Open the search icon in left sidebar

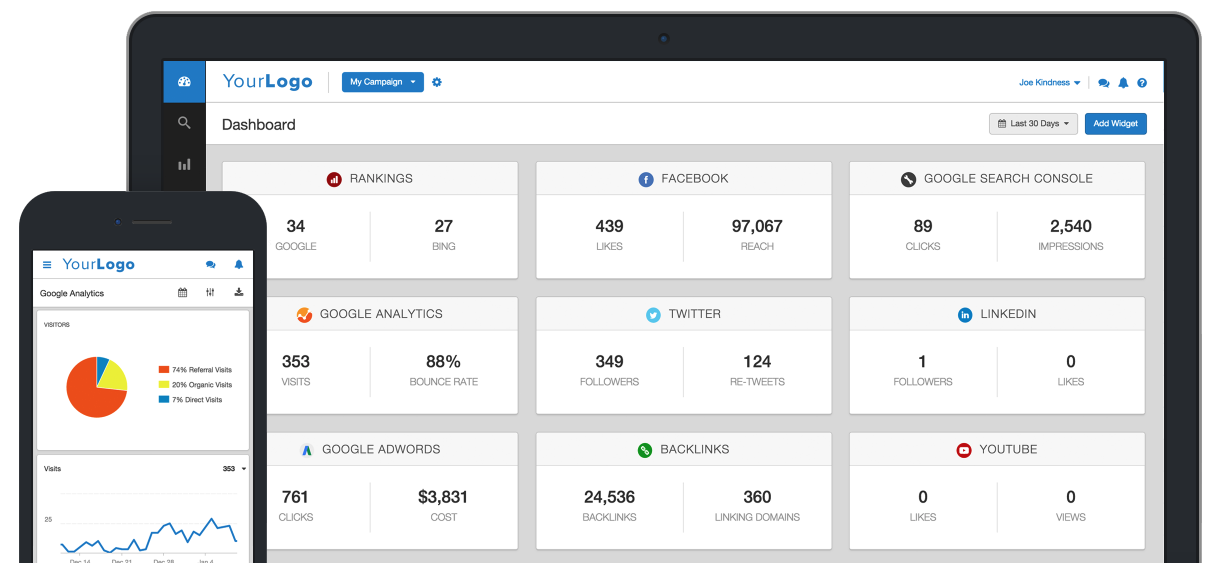click(184, 123)
